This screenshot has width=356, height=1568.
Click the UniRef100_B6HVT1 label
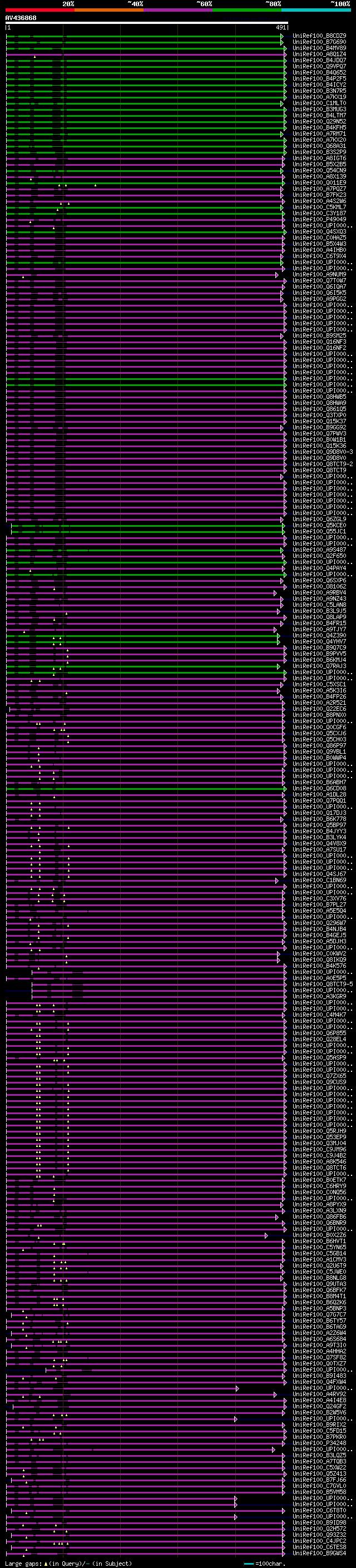319,1241
